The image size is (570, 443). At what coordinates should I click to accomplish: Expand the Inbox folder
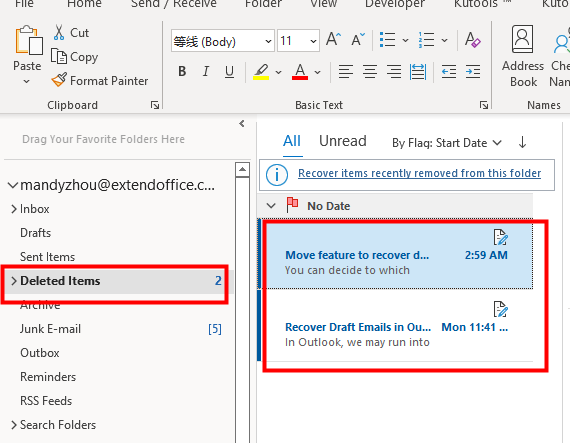[x=13, y=209]
